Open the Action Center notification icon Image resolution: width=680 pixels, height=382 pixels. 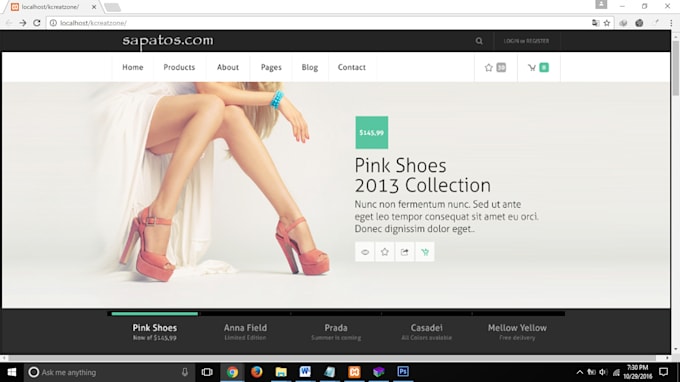664,372
